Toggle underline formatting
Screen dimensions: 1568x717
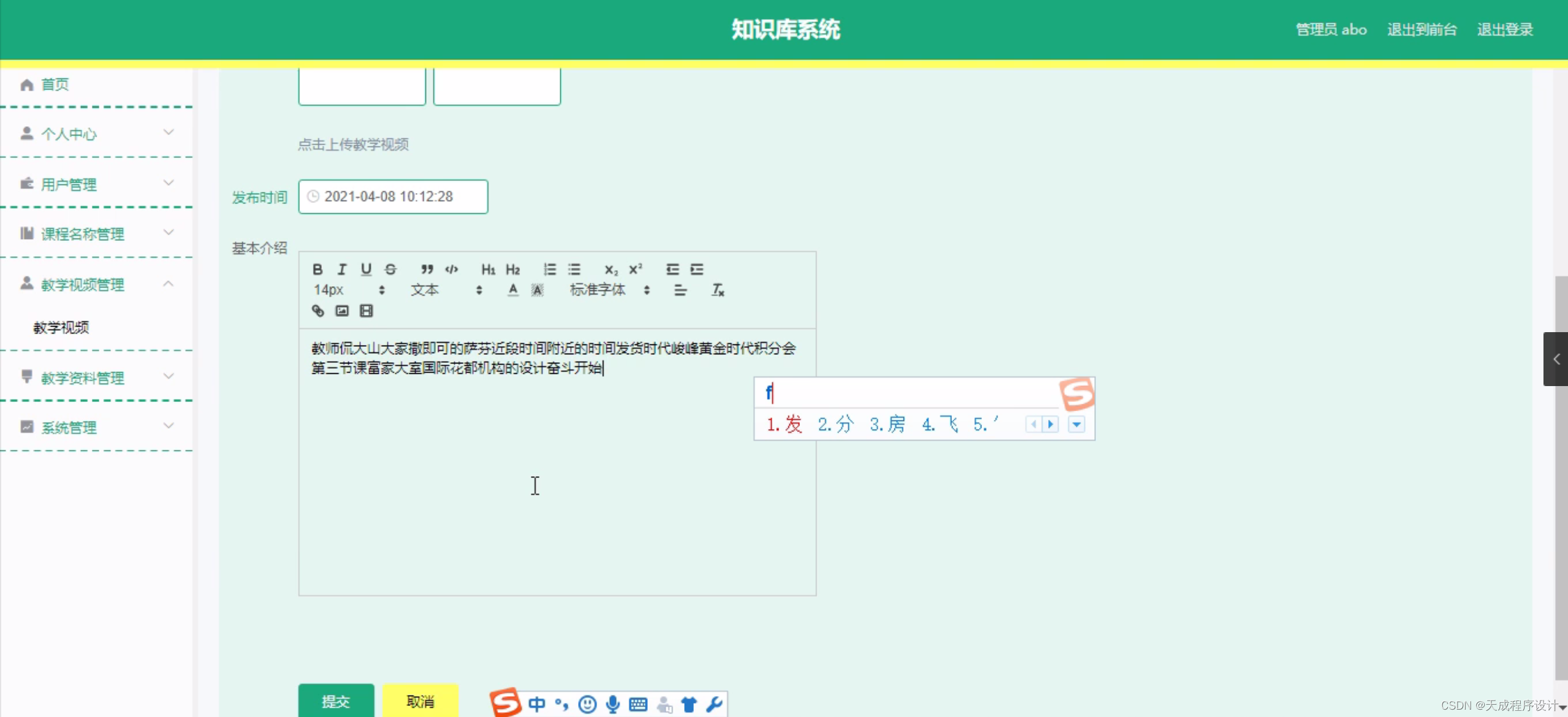[x=366, y=269]
